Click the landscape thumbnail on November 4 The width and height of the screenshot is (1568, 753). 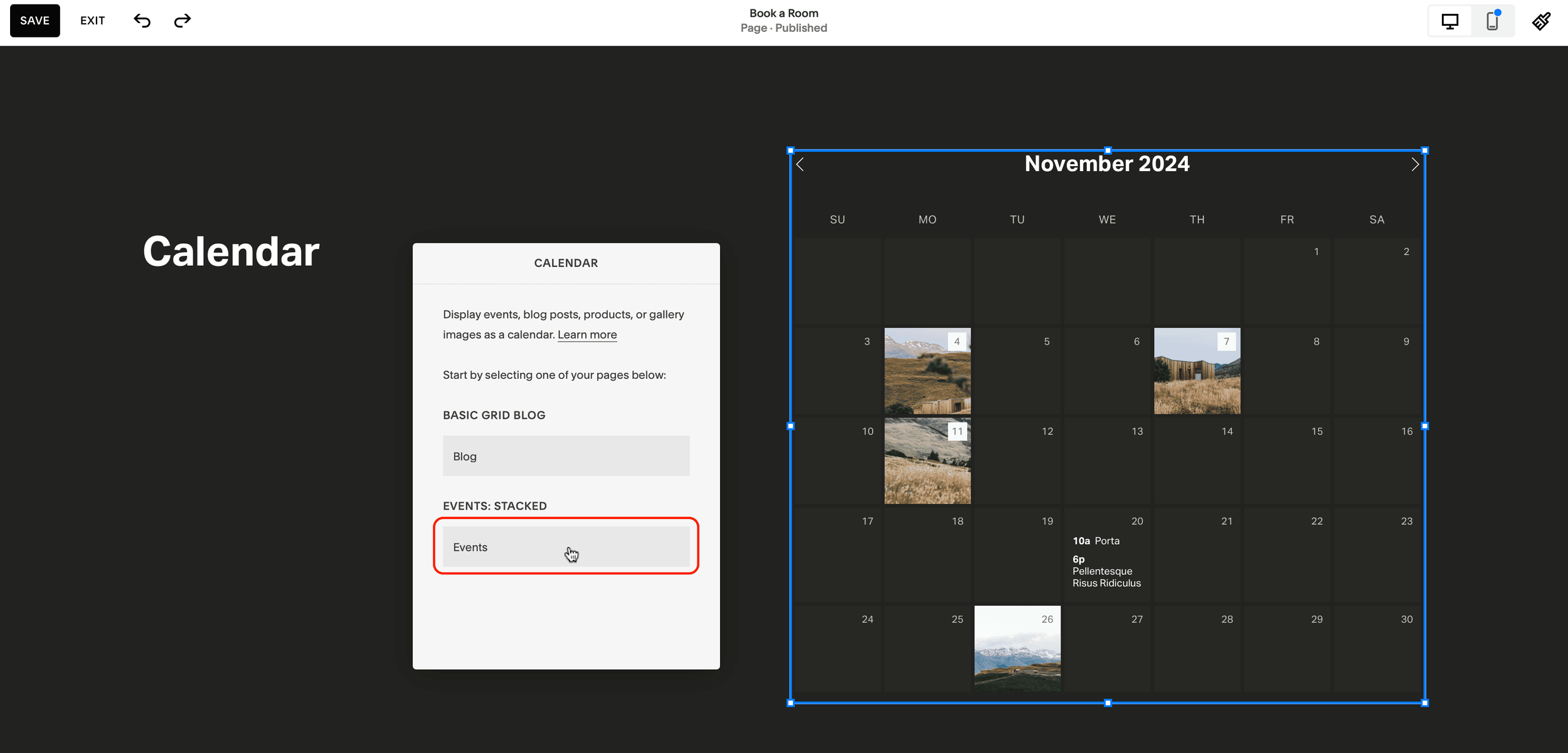927,371
